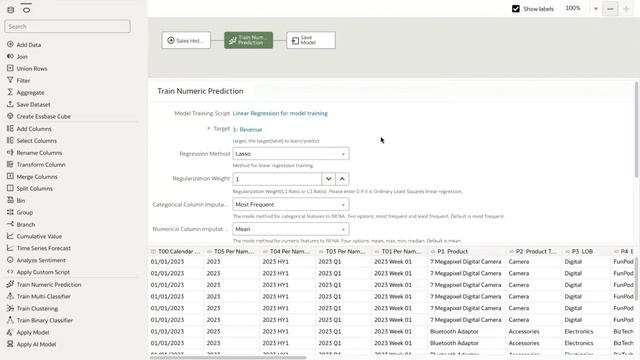640x360 pixels.
Task: Select the Train Clustering icon
Action: (10, 308)
